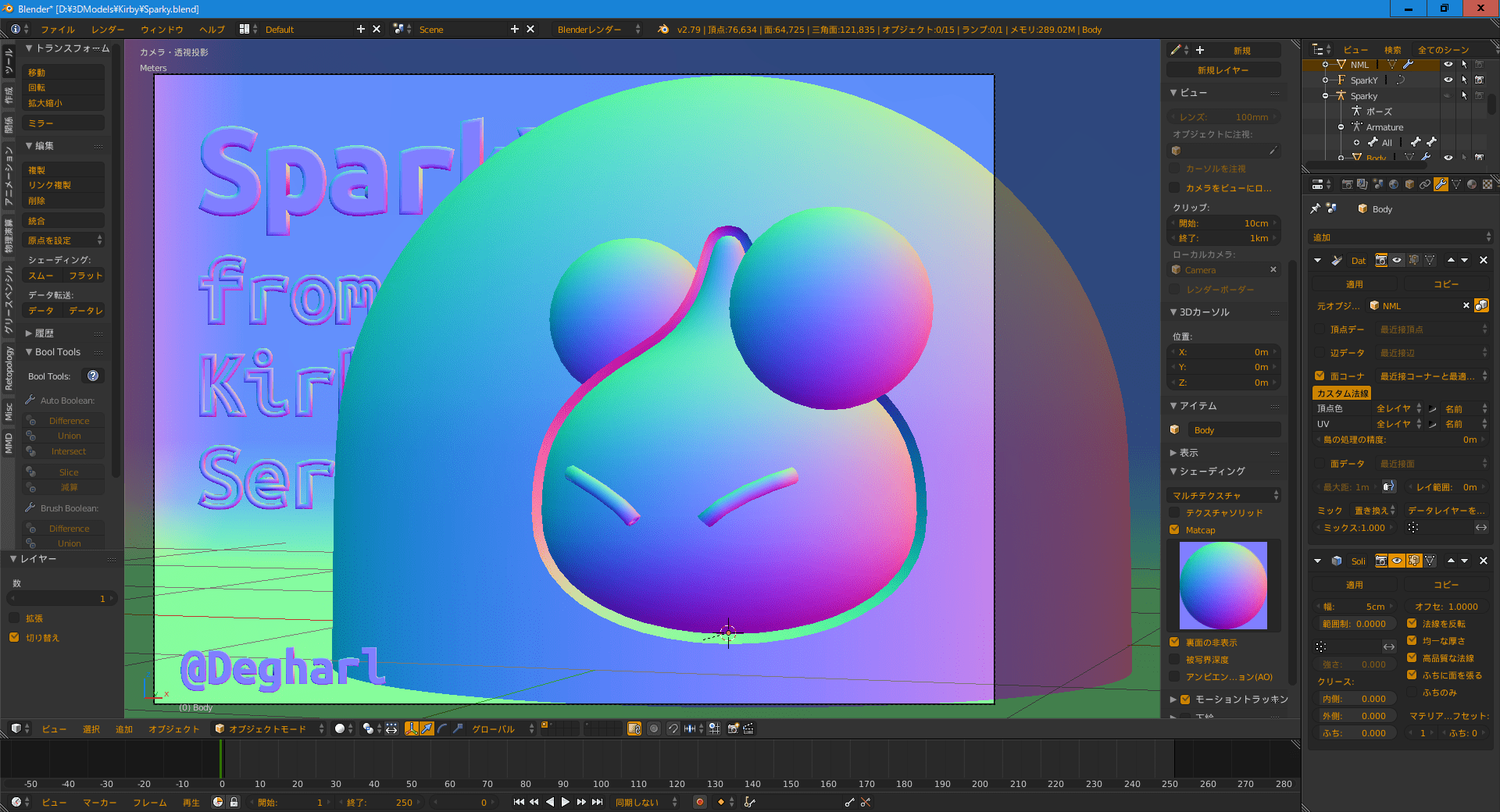Open the Constraints properties tab
This screenshot has height=812, width=1500.
pyautogui.click(x=1425, y=184)
